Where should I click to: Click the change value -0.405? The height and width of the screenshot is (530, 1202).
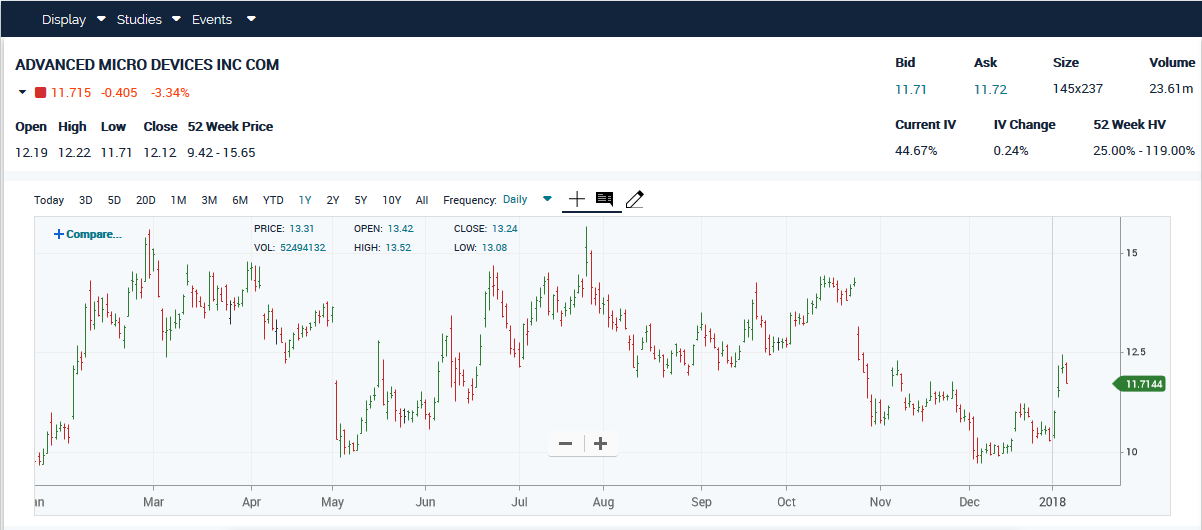[x=120, y=93]
